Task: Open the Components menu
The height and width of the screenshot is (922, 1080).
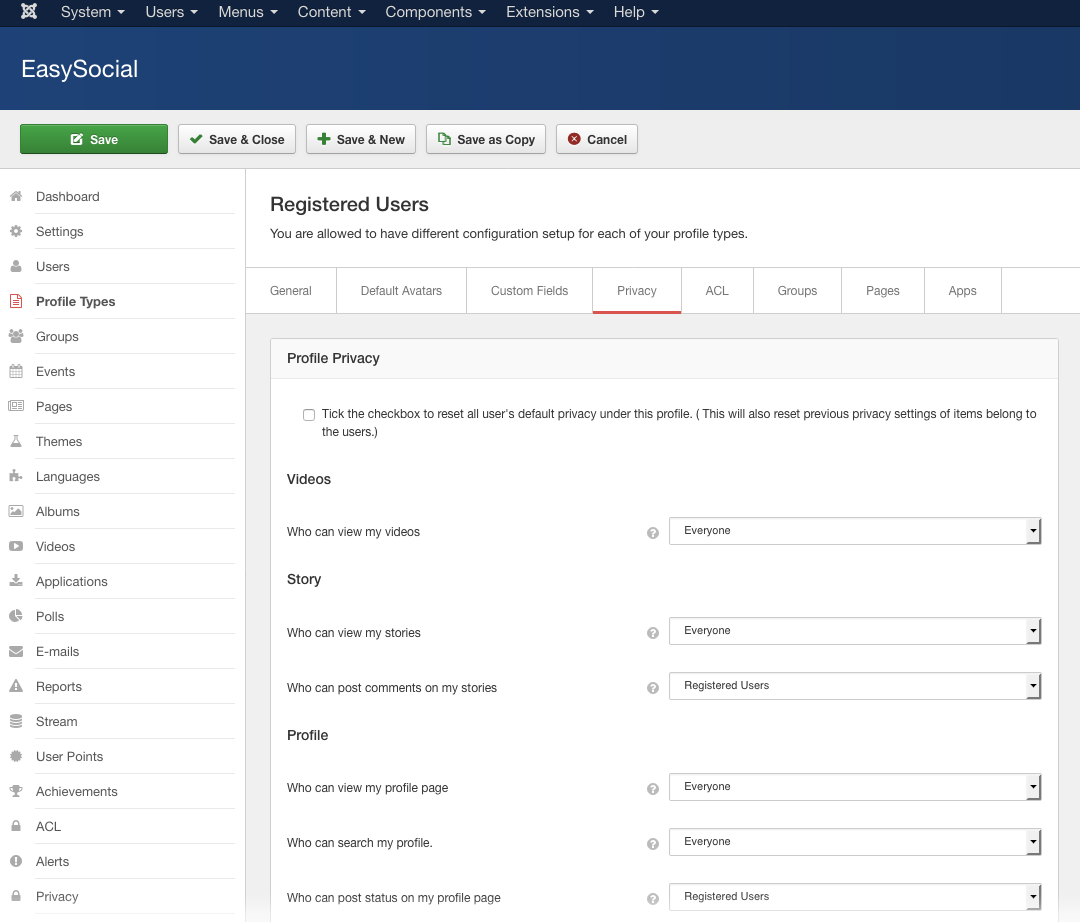Action: pos(435,12)
